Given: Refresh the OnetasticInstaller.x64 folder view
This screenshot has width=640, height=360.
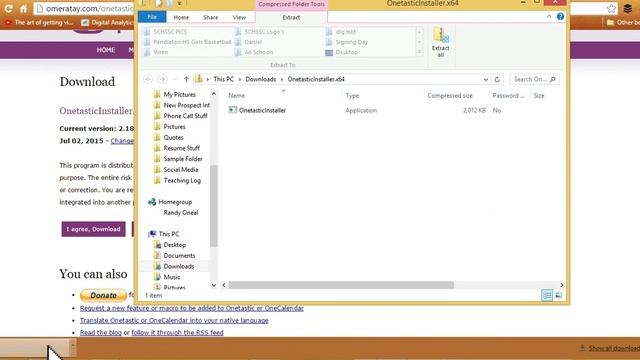Looking at the screenshot, I should pyautogui.click(x=497, y=79).
